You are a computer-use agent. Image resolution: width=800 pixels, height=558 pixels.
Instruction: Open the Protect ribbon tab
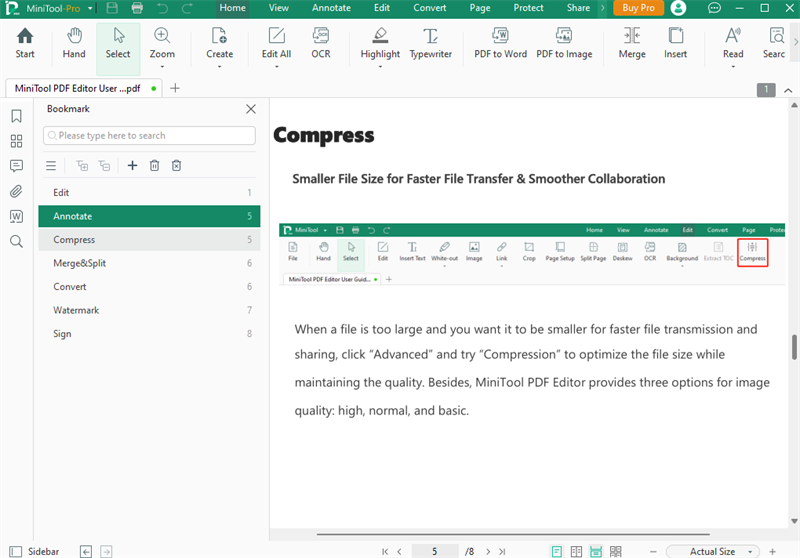[x=529, y=8]
